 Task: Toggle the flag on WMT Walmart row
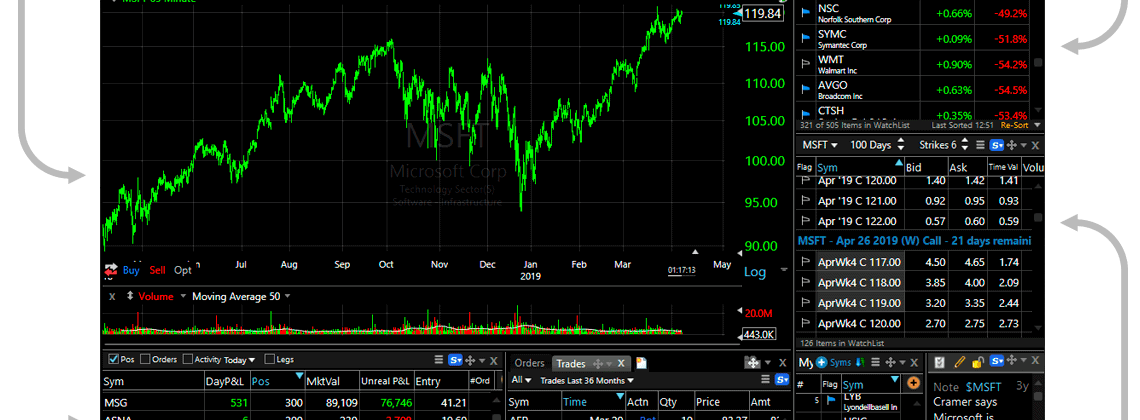[805, 63]
